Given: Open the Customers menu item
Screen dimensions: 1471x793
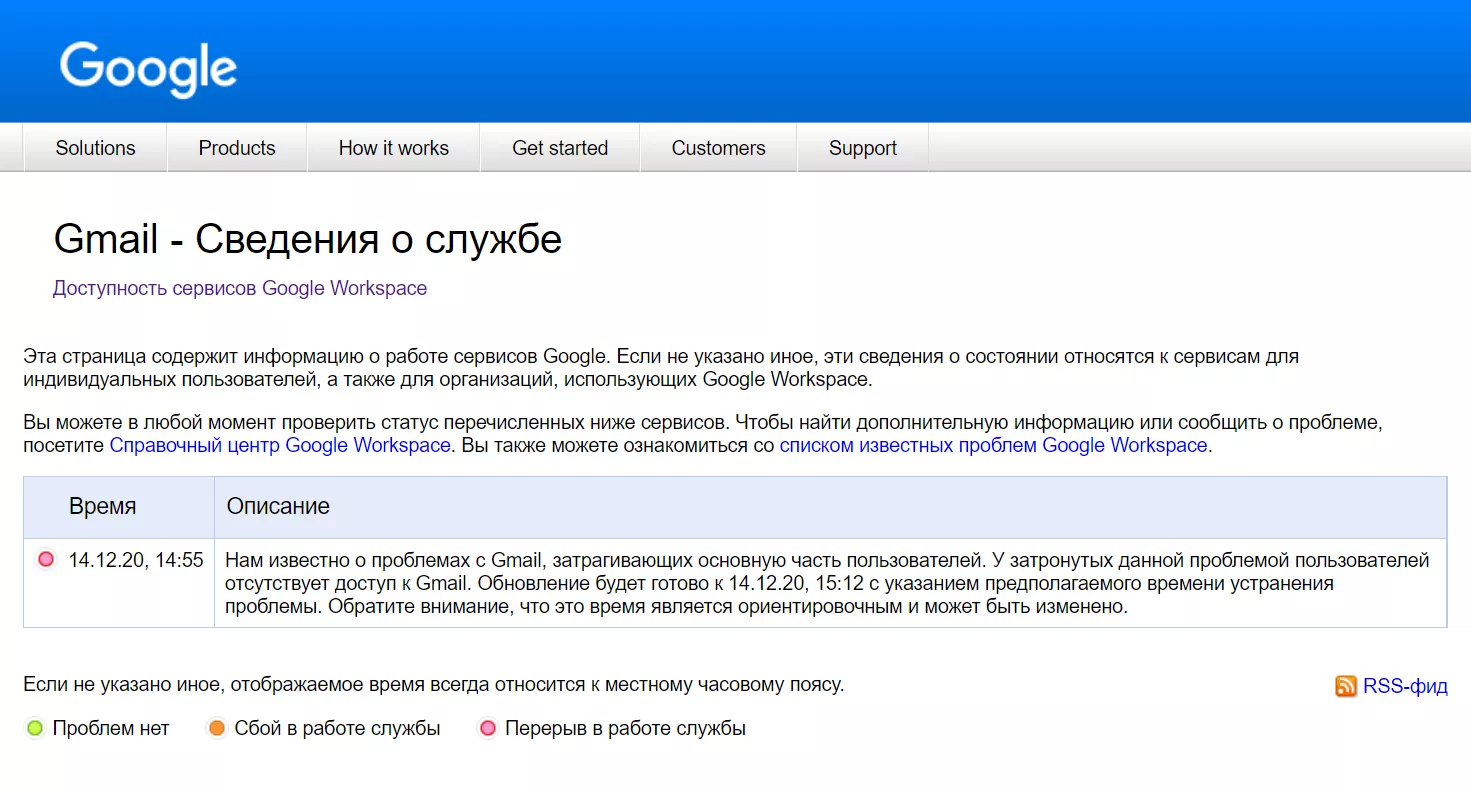Looking at the screenshot, I should coord(718,148).
